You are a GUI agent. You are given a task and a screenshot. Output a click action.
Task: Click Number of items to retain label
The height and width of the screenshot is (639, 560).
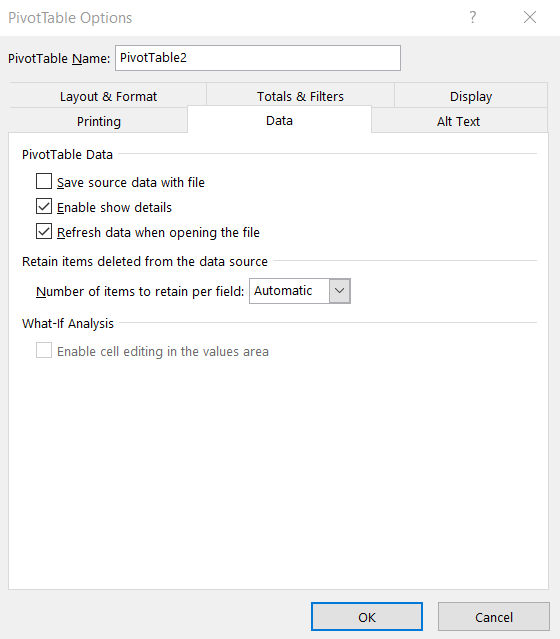tap(140, 291)
